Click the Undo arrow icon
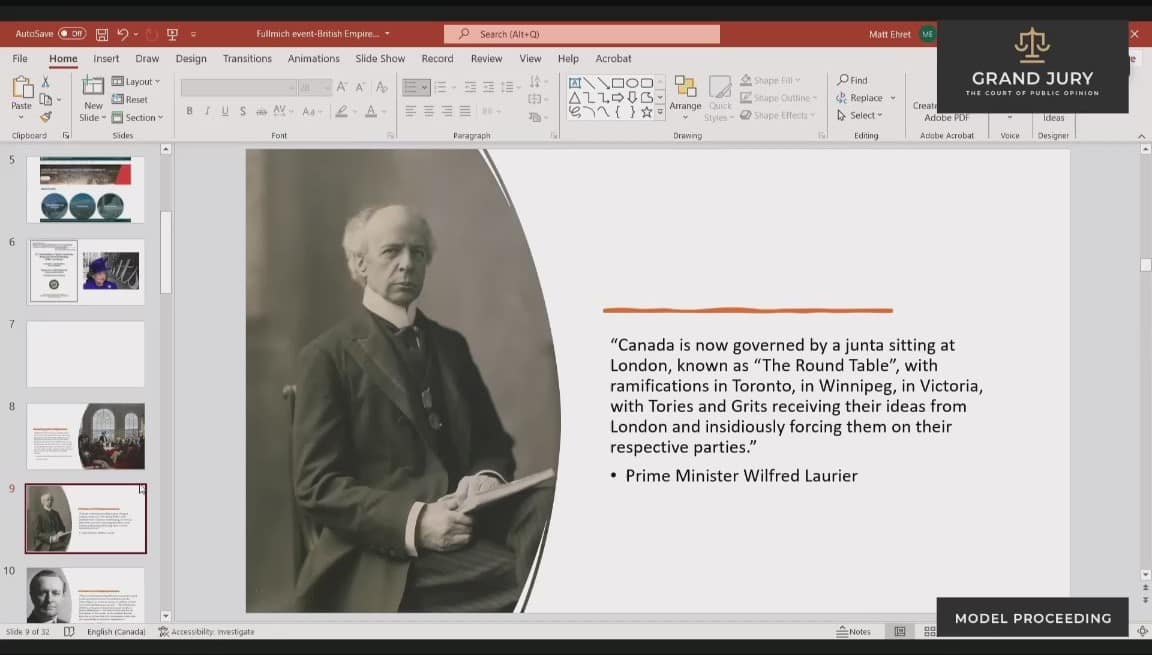 coord(123,34)
